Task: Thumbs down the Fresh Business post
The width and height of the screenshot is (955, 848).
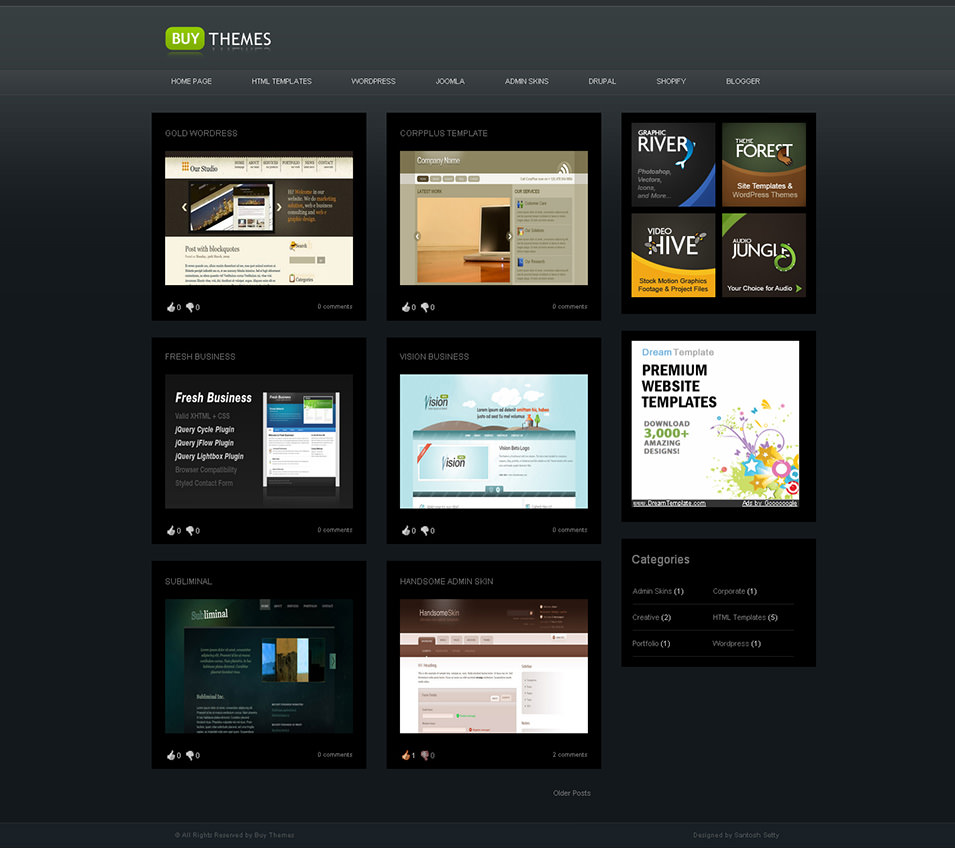Action: (192, 531)
